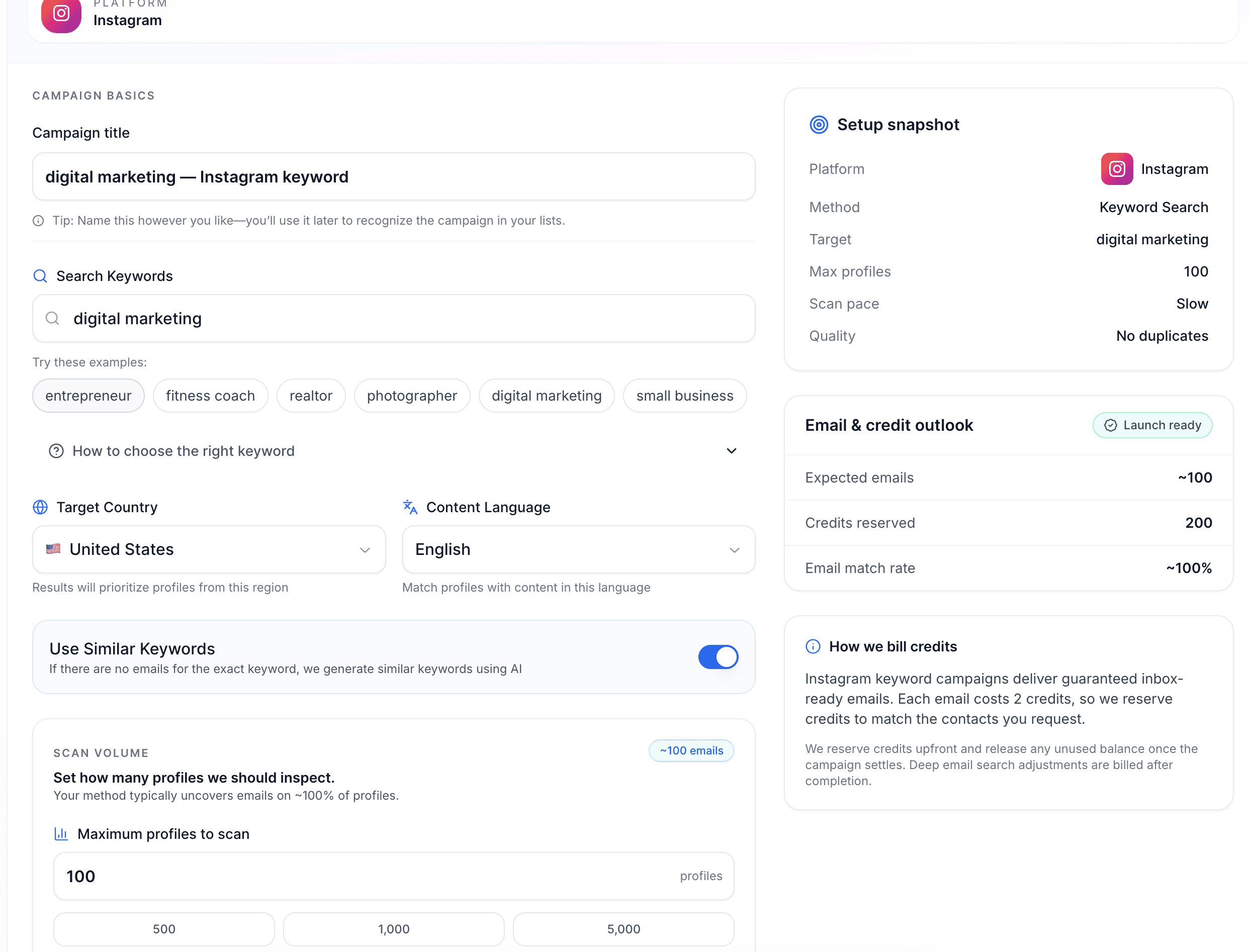Click the search icon inside the keyword field
The width and height of the screenshot is (1249, 952).
[x=52, y=318]
